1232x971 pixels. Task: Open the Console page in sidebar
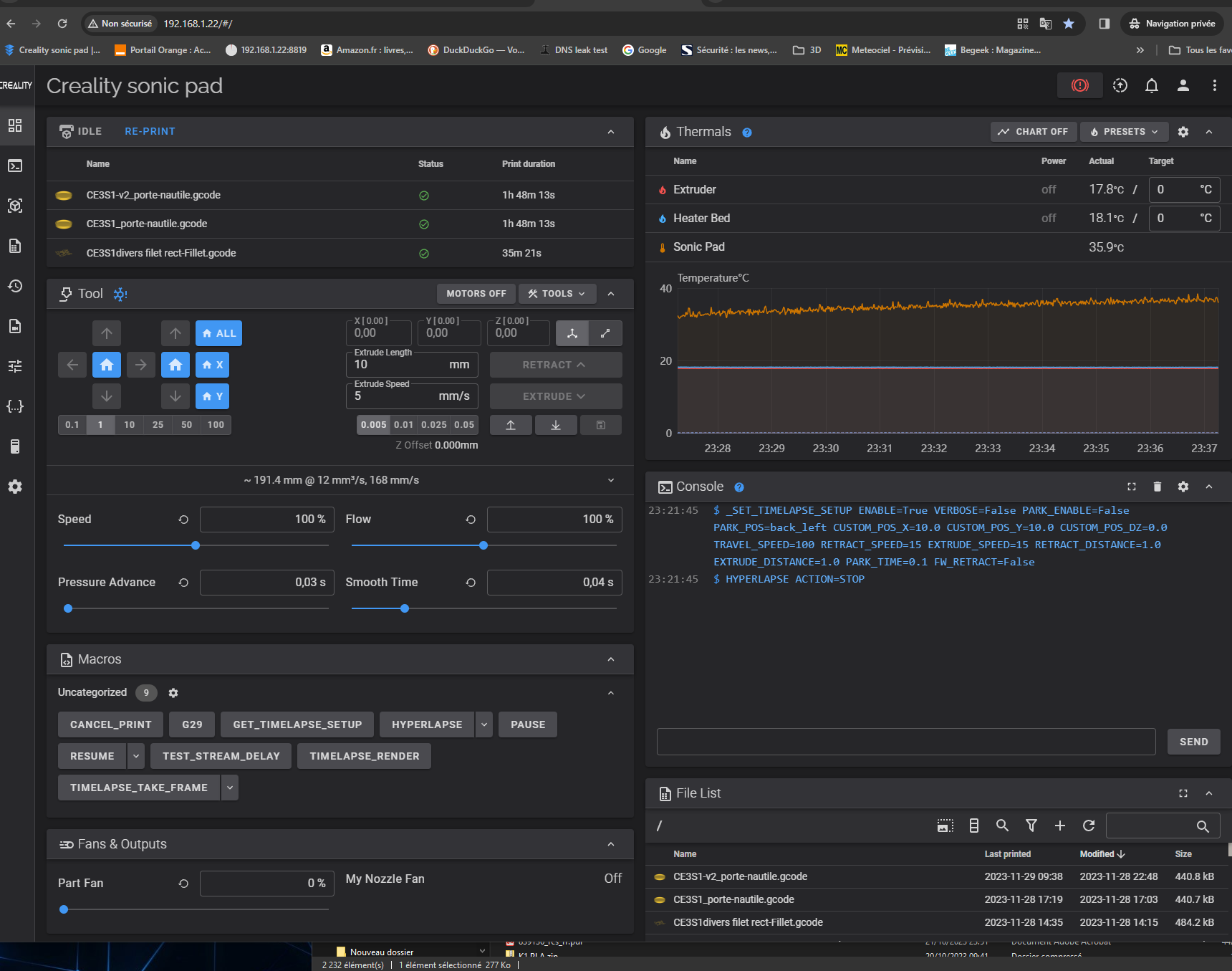[x=15, y=166]
